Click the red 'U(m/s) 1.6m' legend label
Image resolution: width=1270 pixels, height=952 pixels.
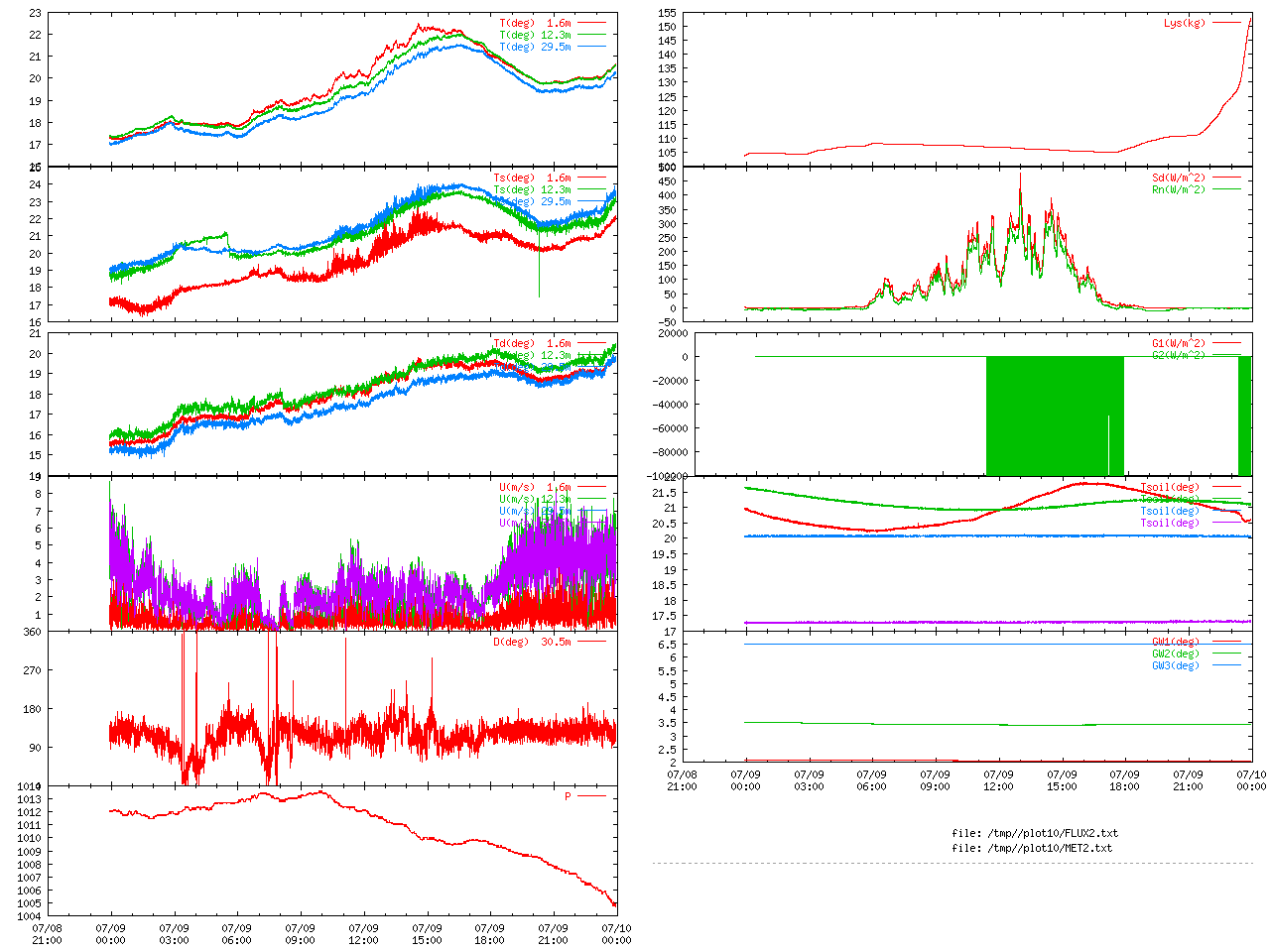coord(535,488)
